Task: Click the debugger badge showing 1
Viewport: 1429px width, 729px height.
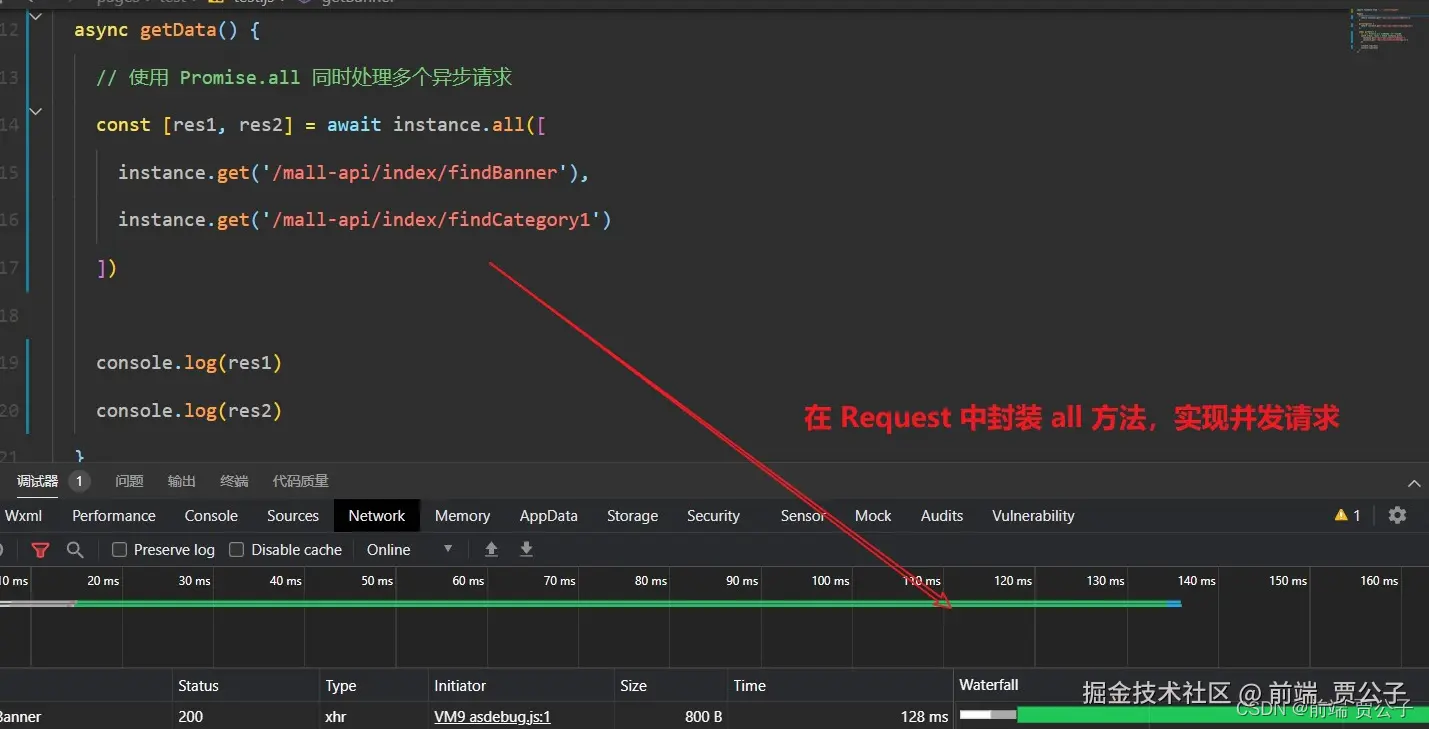Action: pyautogui.click(x=79, y=481)
